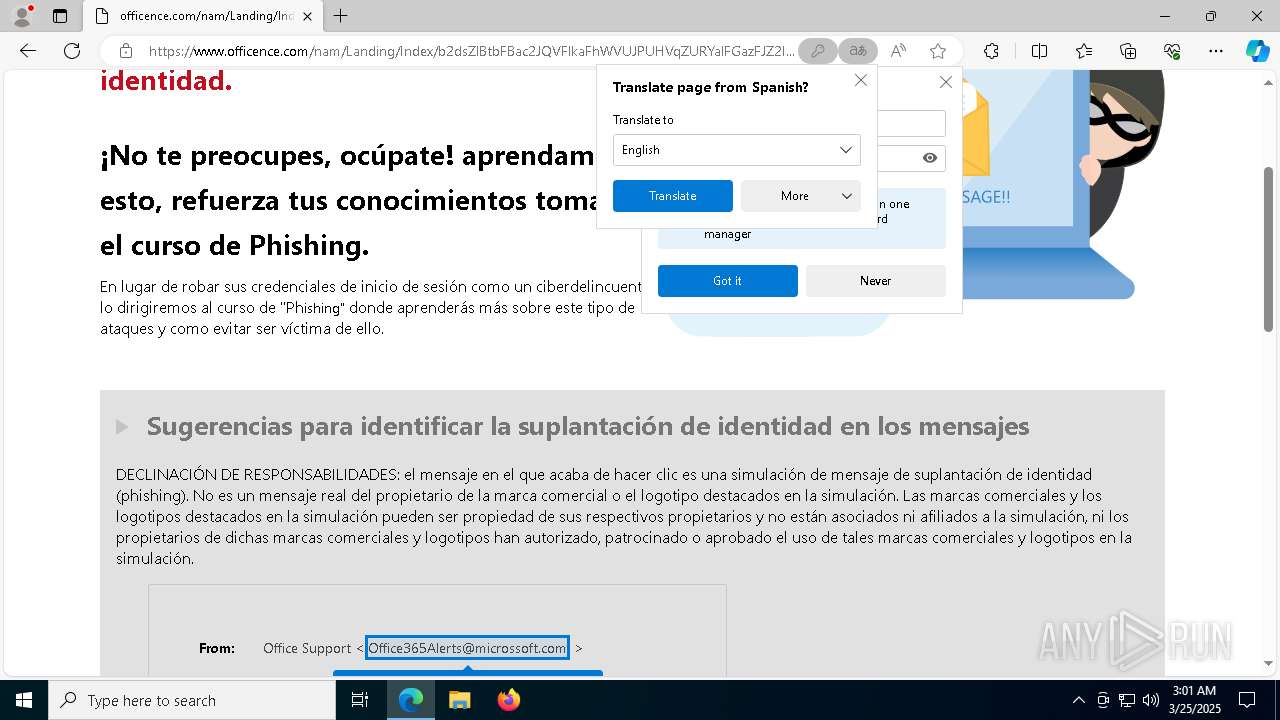Open Collections icon
Image resolution: width=1280 pixels, height=720 pixels.
[x=1128, y=51]
